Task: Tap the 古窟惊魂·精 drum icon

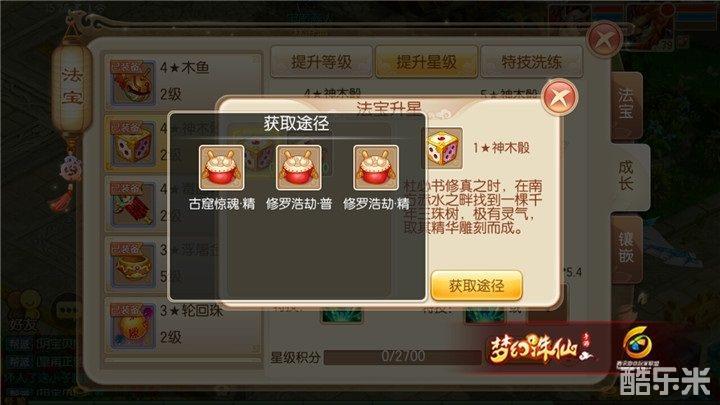Action: coord(221,168)
